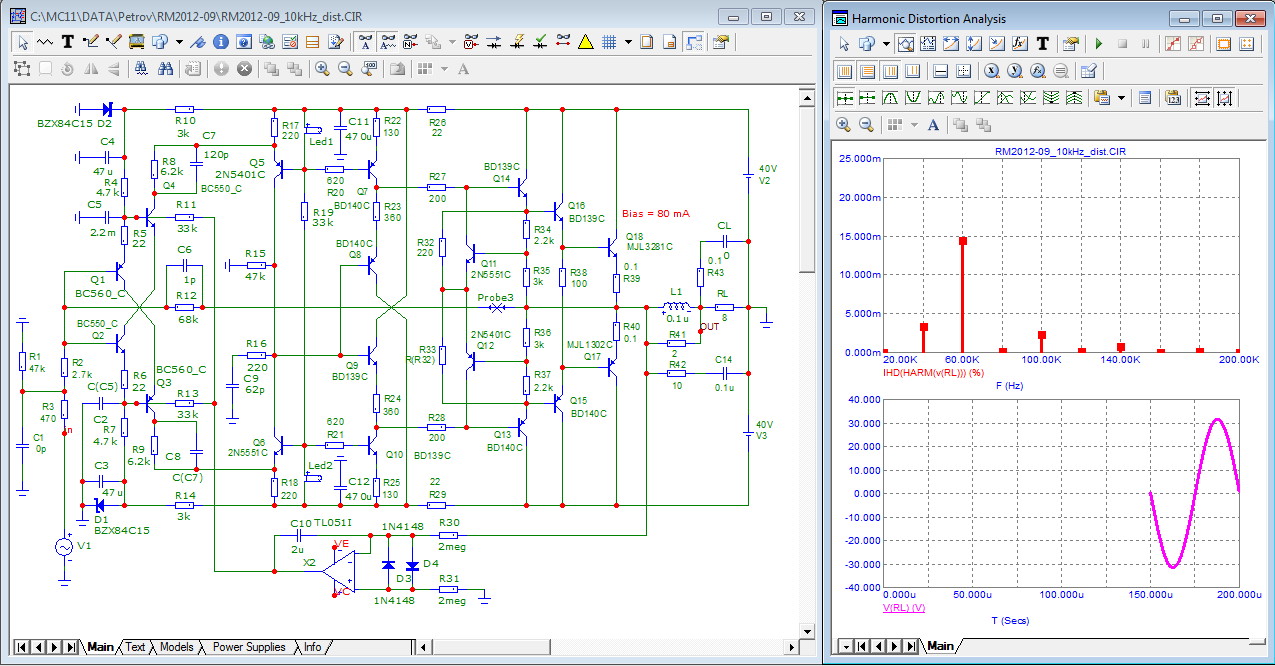Viewport: 1275px width, 666px height.
Task: Open the Power Supplies tab
Action: pos(249,647)
